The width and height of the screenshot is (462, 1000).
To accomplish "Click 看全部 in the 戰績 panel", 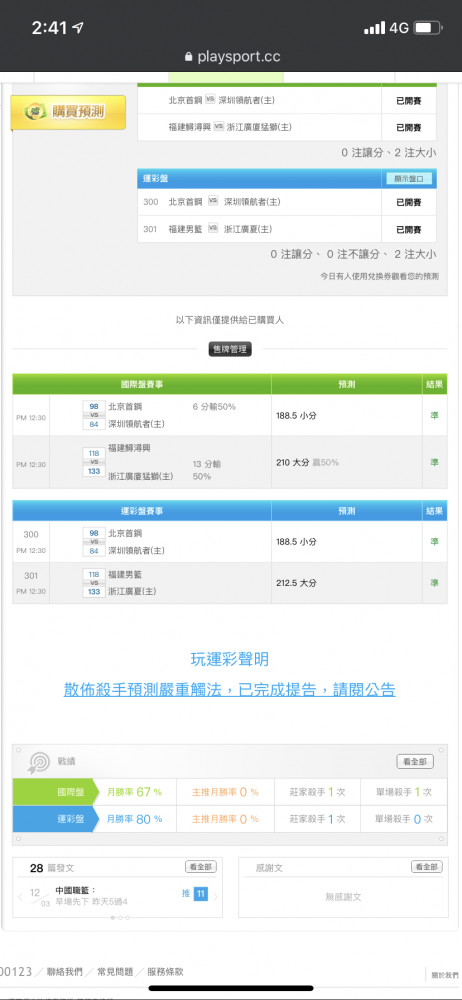I will (x=415, y=761).
